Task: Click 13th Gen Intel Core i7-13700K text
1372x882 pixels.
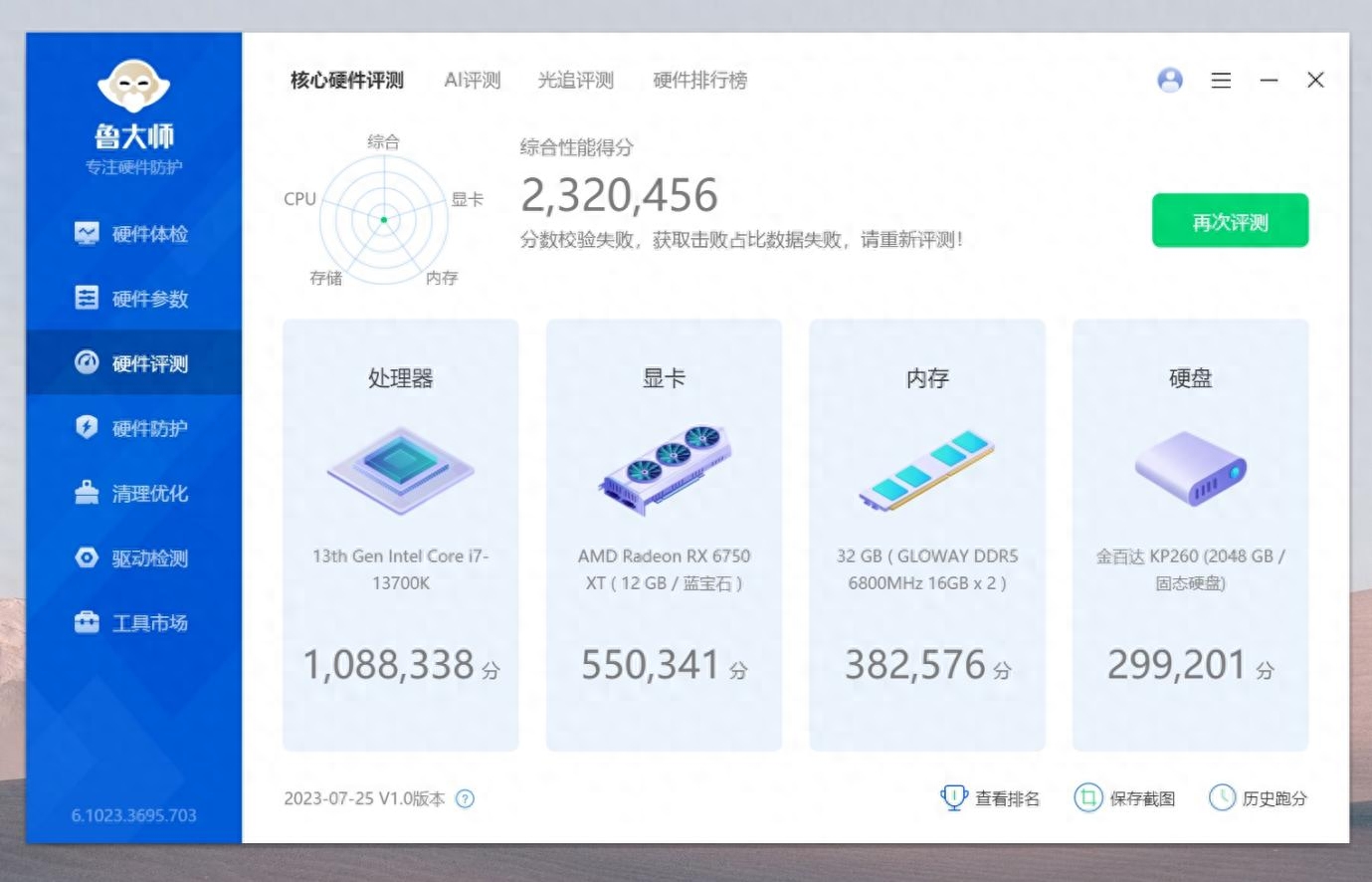Action: point(401,569)
